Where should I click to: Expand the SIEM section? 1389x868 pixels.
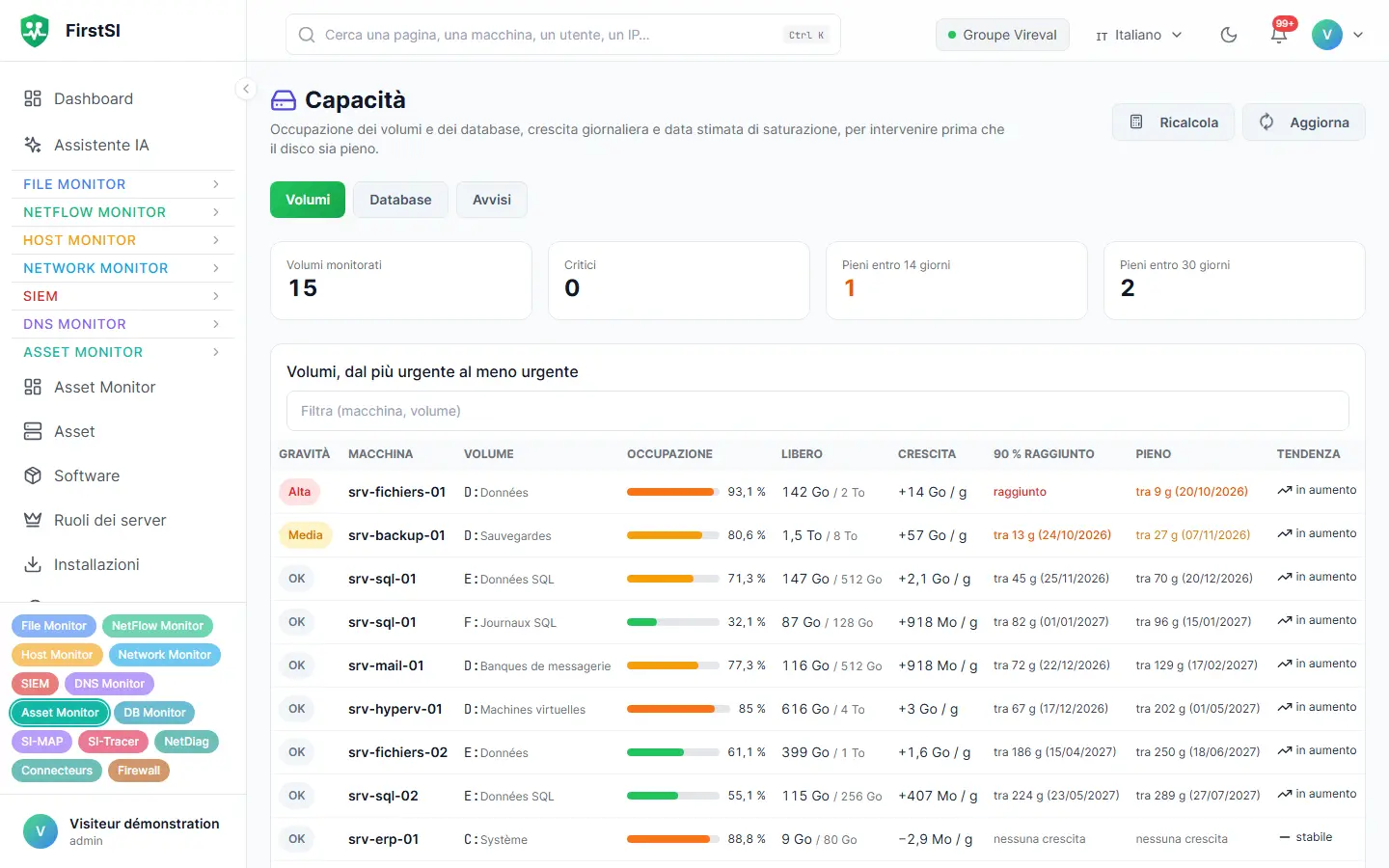tap(123, 296)
